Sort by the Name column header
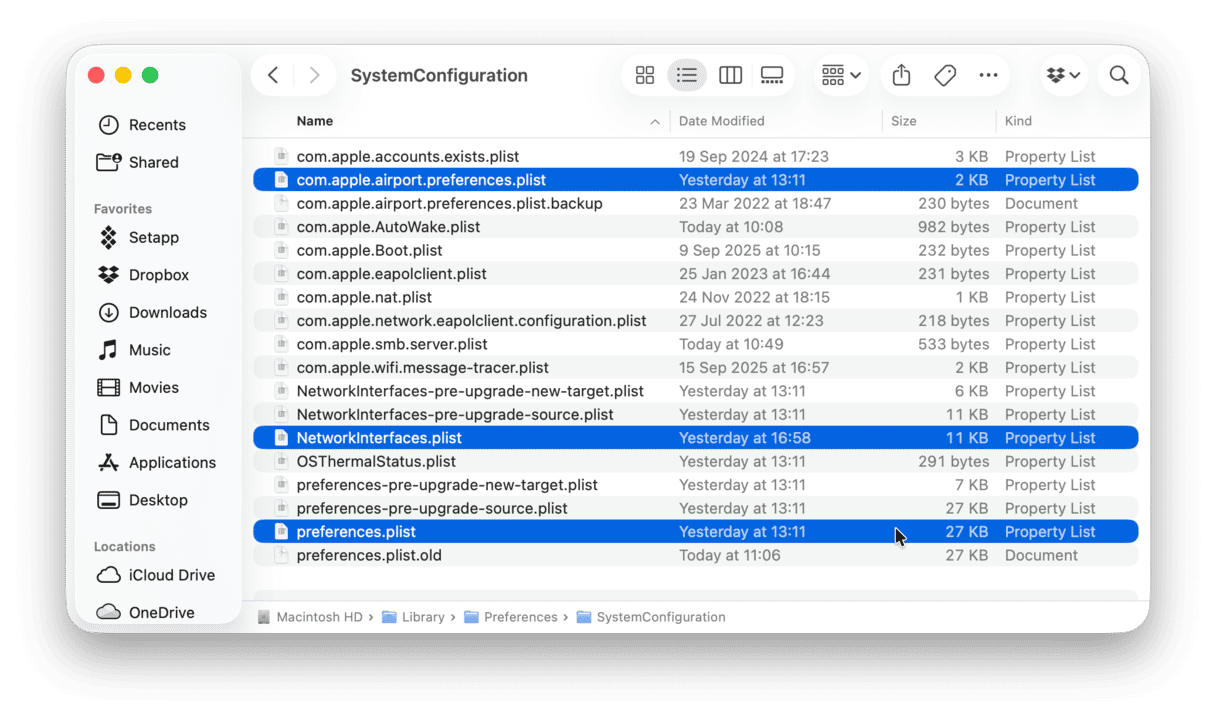The width and height of the screenshot is (1216, 720). (314, 121)
